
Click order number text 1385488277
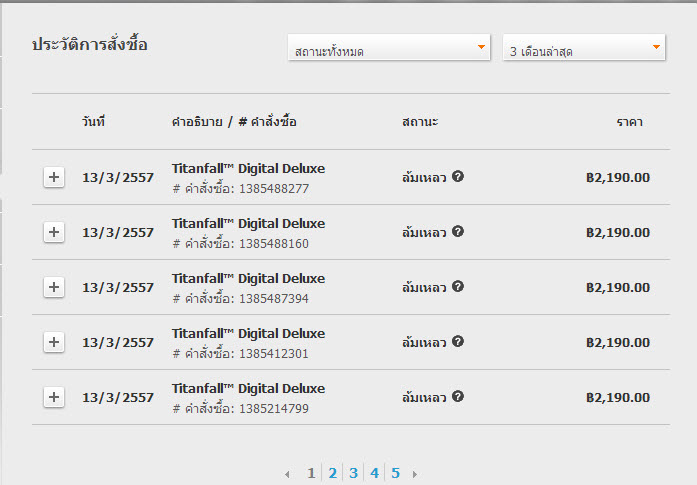click(x=274, y=189)
